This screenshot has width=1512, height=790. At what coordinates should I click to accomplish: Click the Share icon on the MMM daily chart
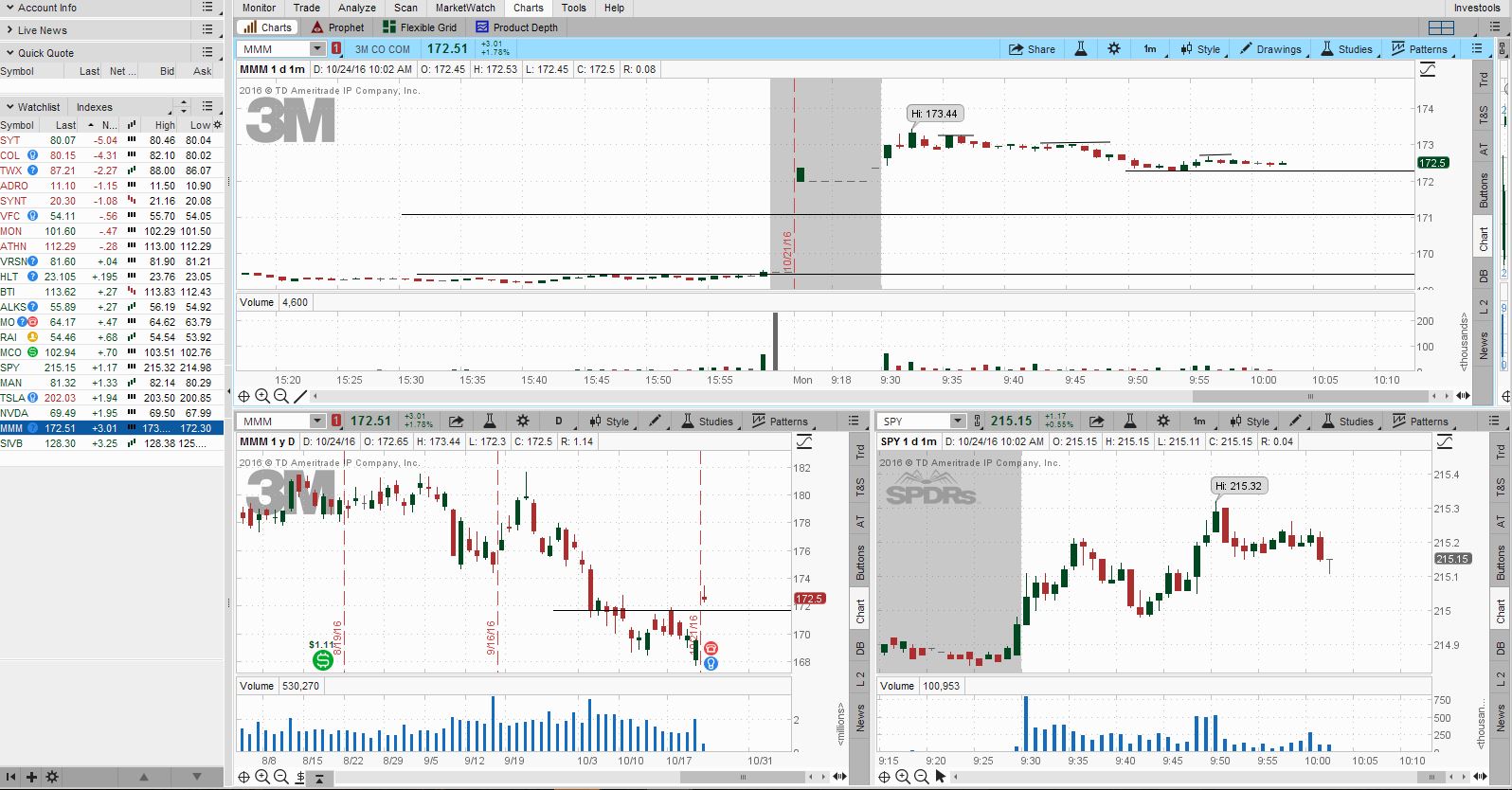(x=456, y=422)
